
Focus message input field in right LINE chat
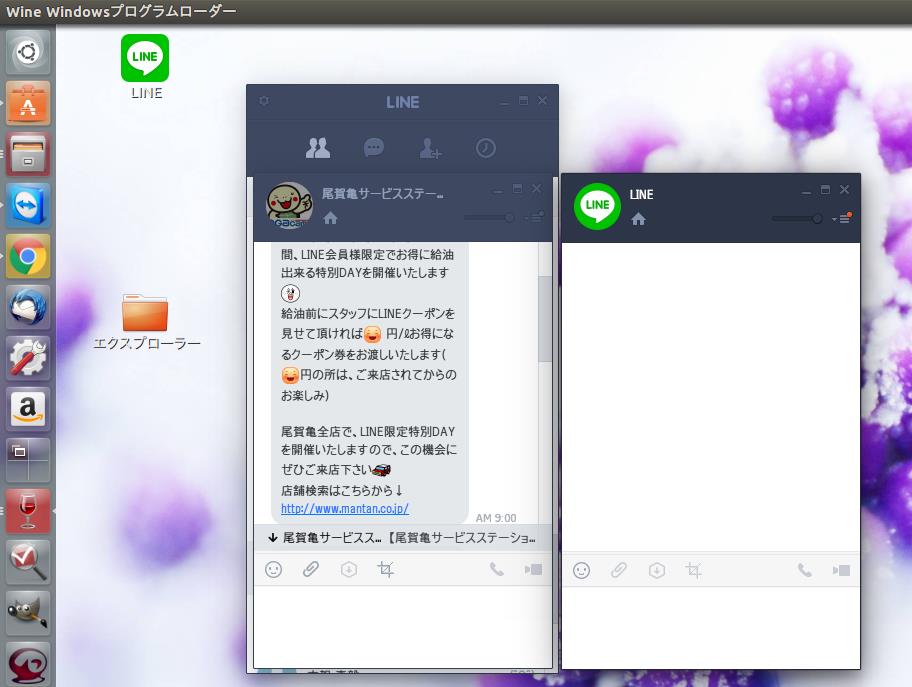pos(711,627)
